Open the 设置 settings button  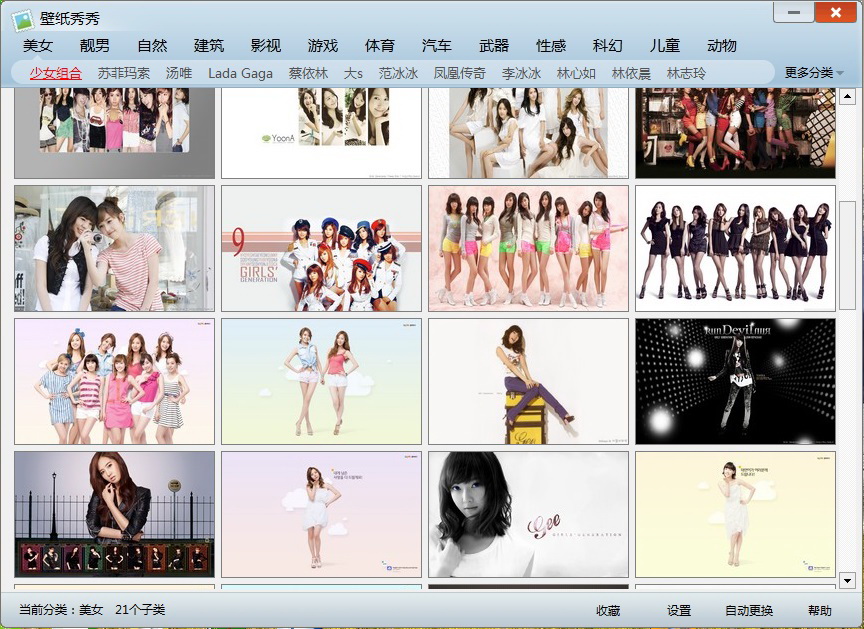(679, 610)
